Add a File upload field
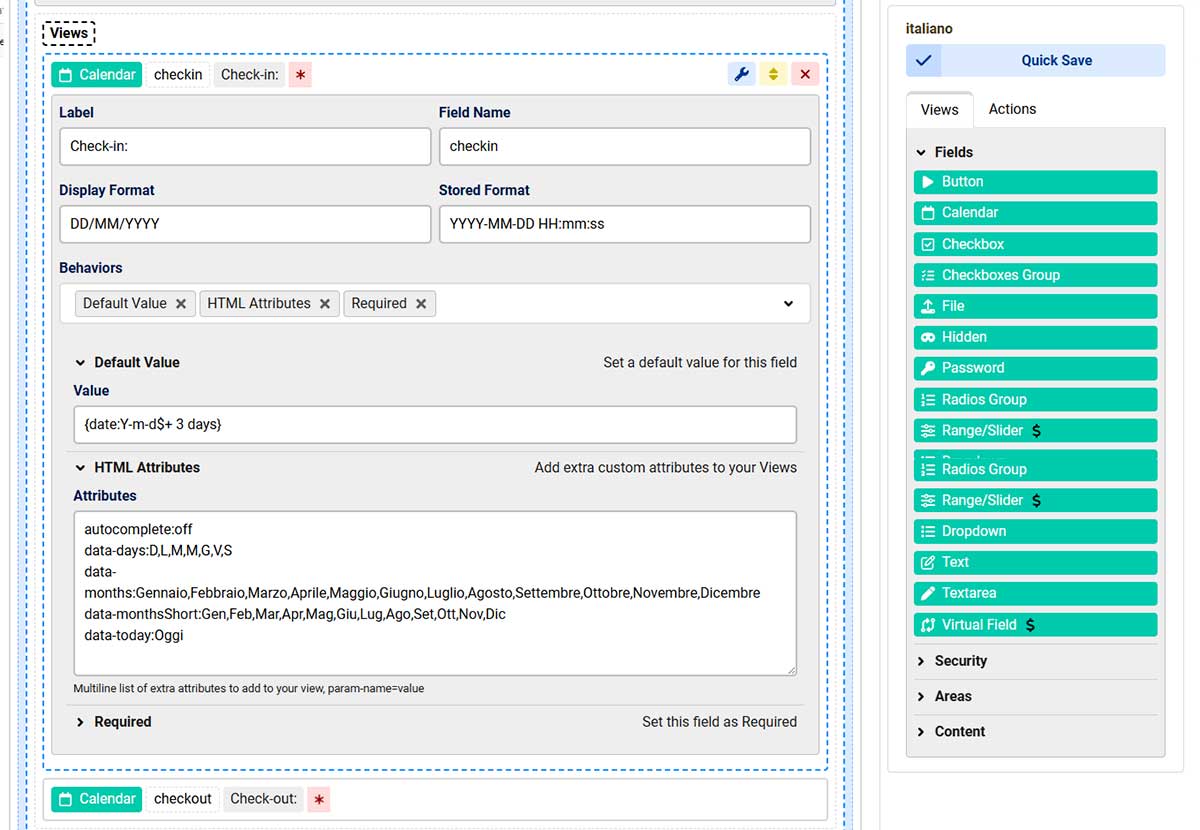 1035,306
